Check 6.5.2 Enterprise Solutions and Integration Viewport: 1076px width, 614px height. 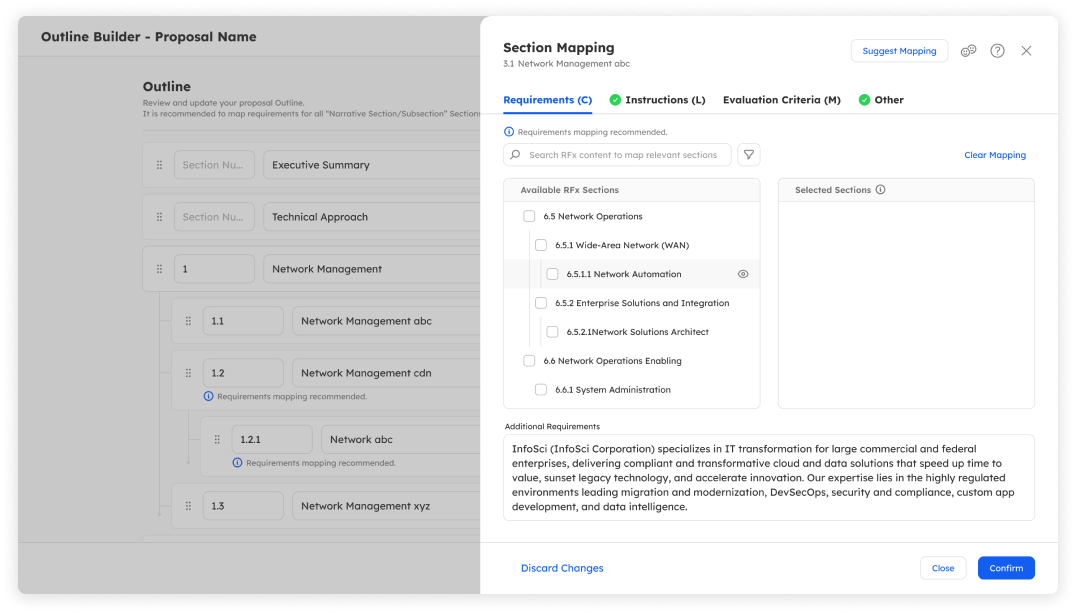[541, 303]
